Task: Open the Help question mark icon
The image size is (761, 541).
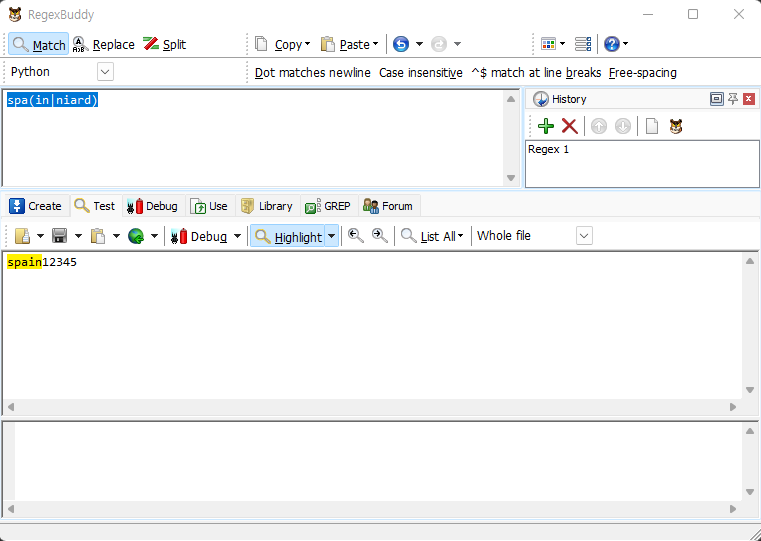Action: click(x=612, y=44)
